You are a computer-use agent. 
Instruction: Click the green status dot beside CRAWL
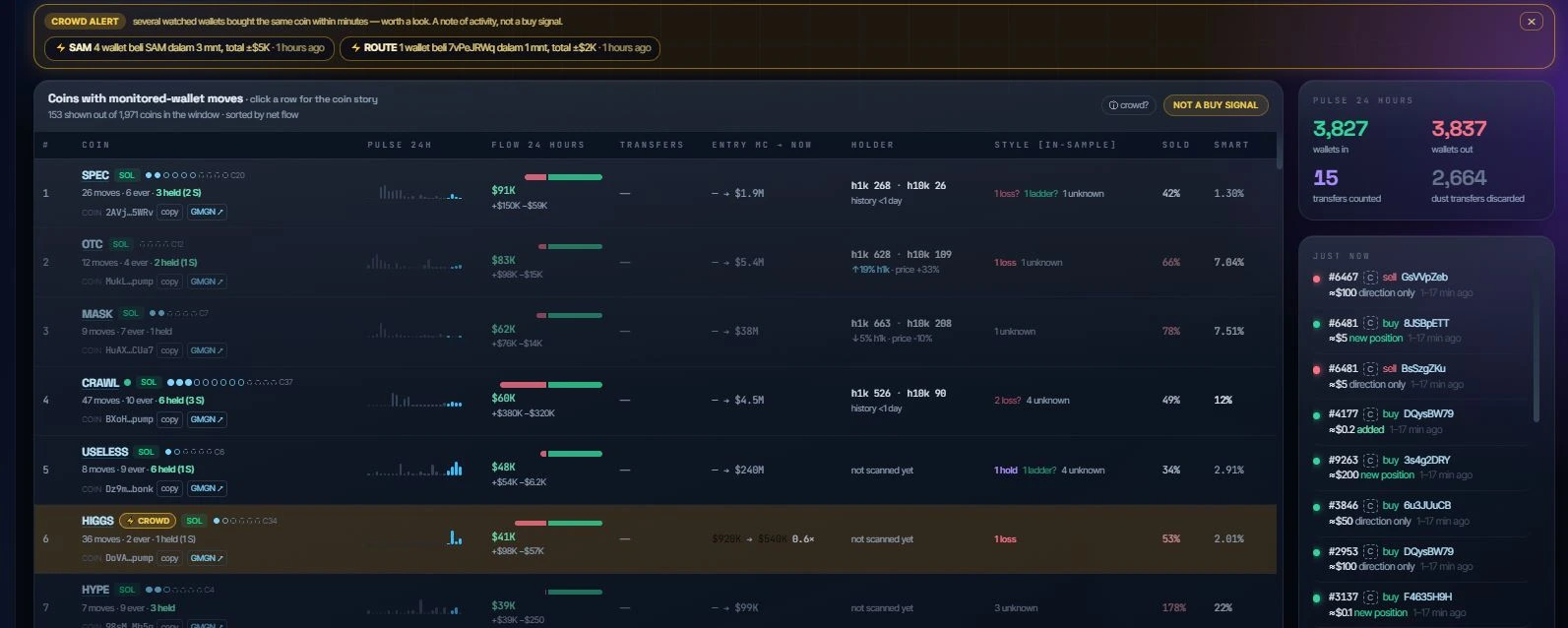pyautogui.click(x=127, y=382)
